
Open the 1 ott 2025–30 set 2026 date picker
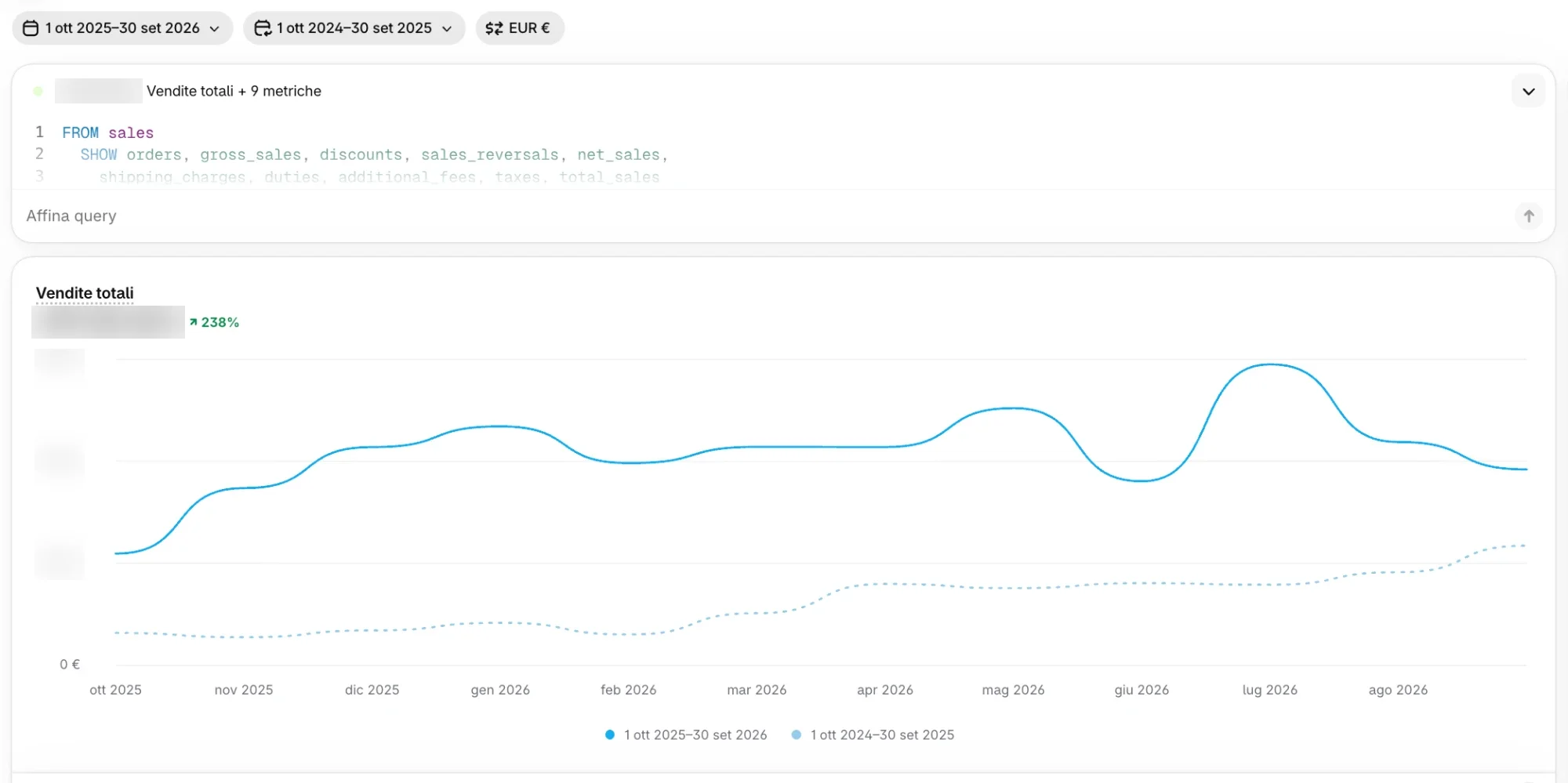coord(122,28)
